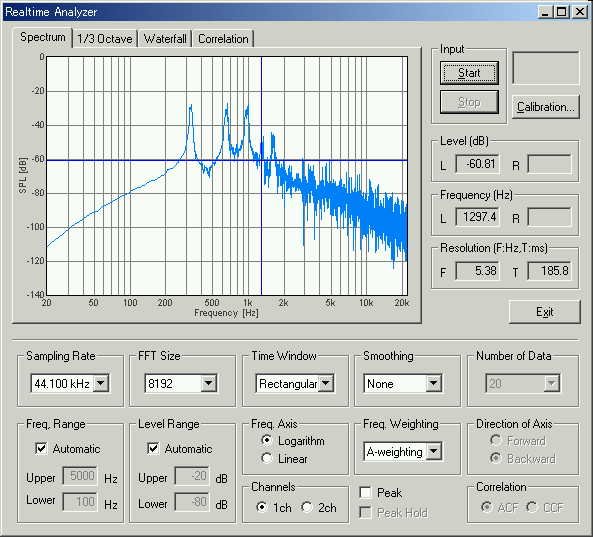
Task: Click the spectrum graph at the crosshair
Action: pos(261,160)
